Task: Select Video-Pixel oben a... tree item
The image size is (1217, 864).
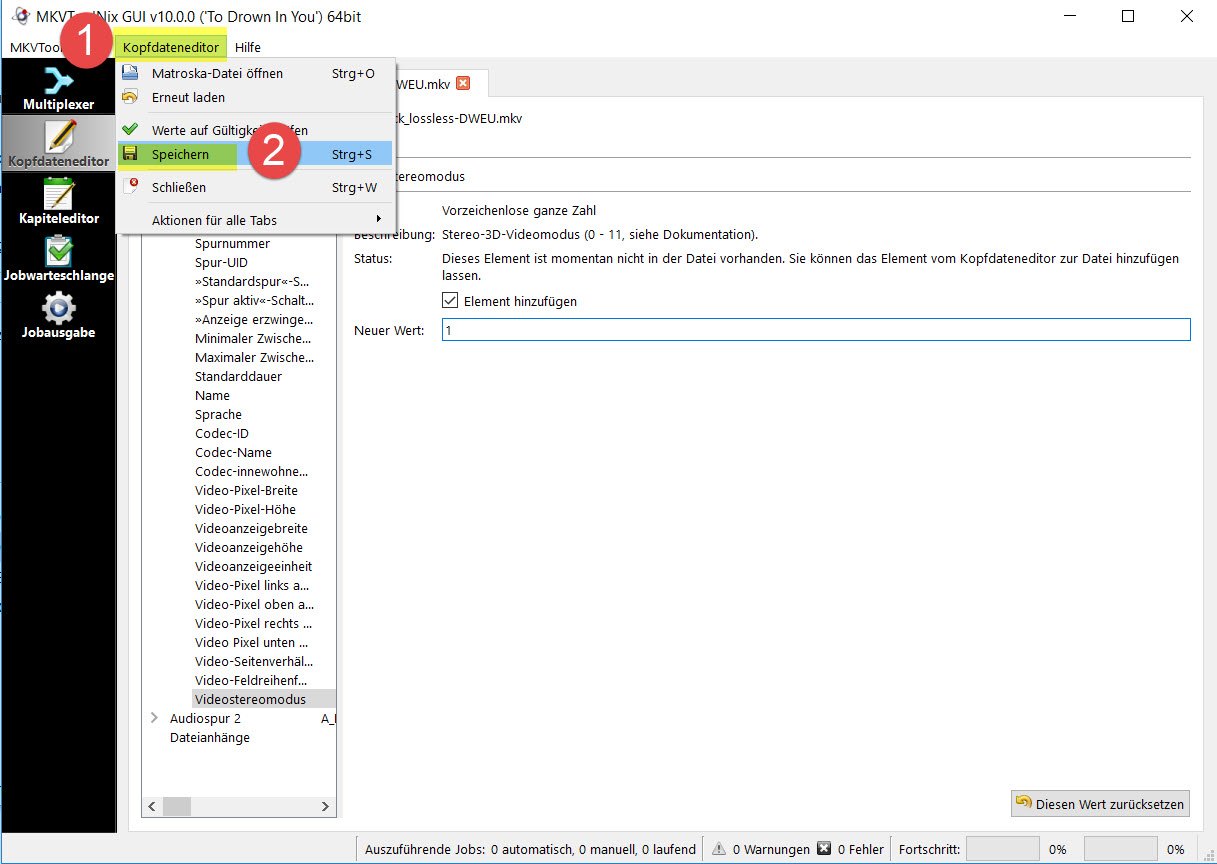Action: (254, 604)
